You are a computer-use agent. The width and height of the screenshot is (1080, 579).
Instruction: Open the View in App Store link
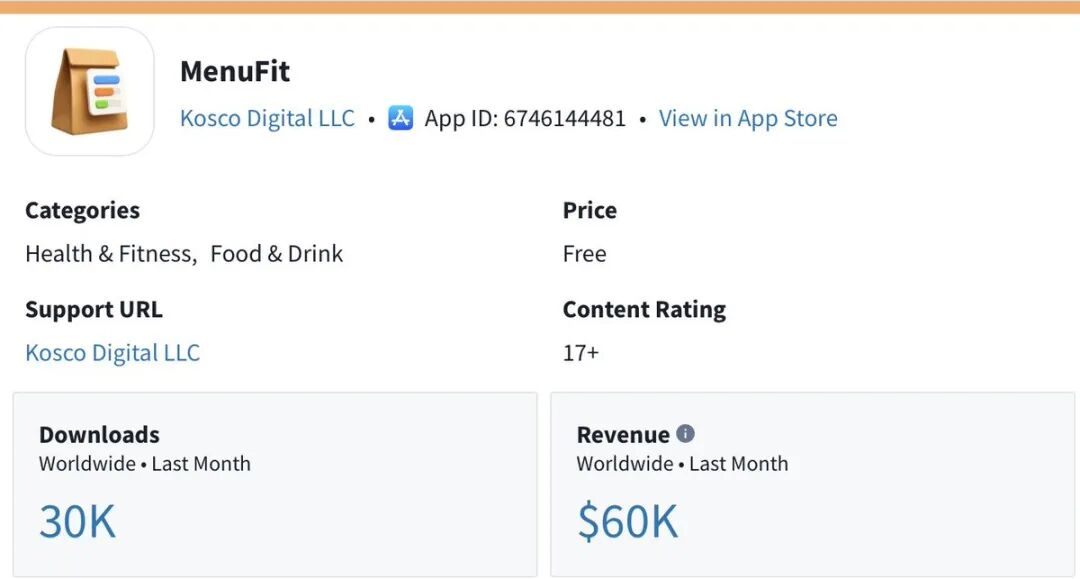[748, 118]
